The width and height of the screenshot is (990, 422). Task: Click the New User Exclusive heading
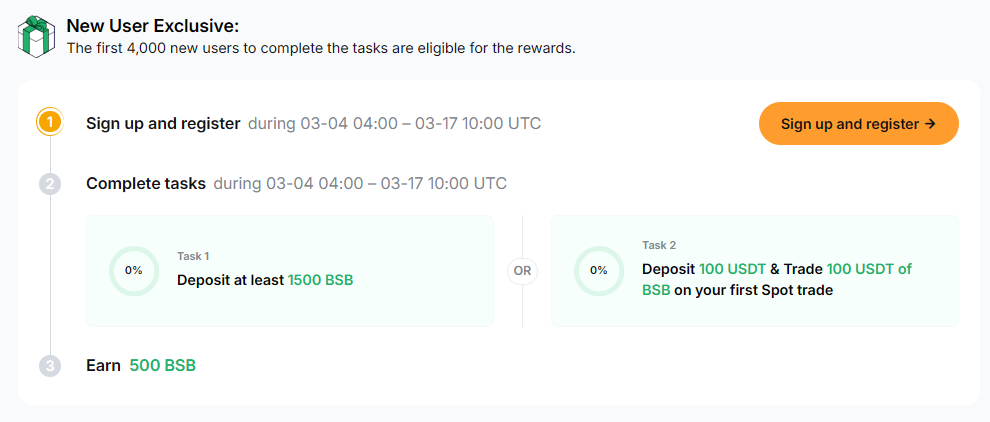point(152,26)
